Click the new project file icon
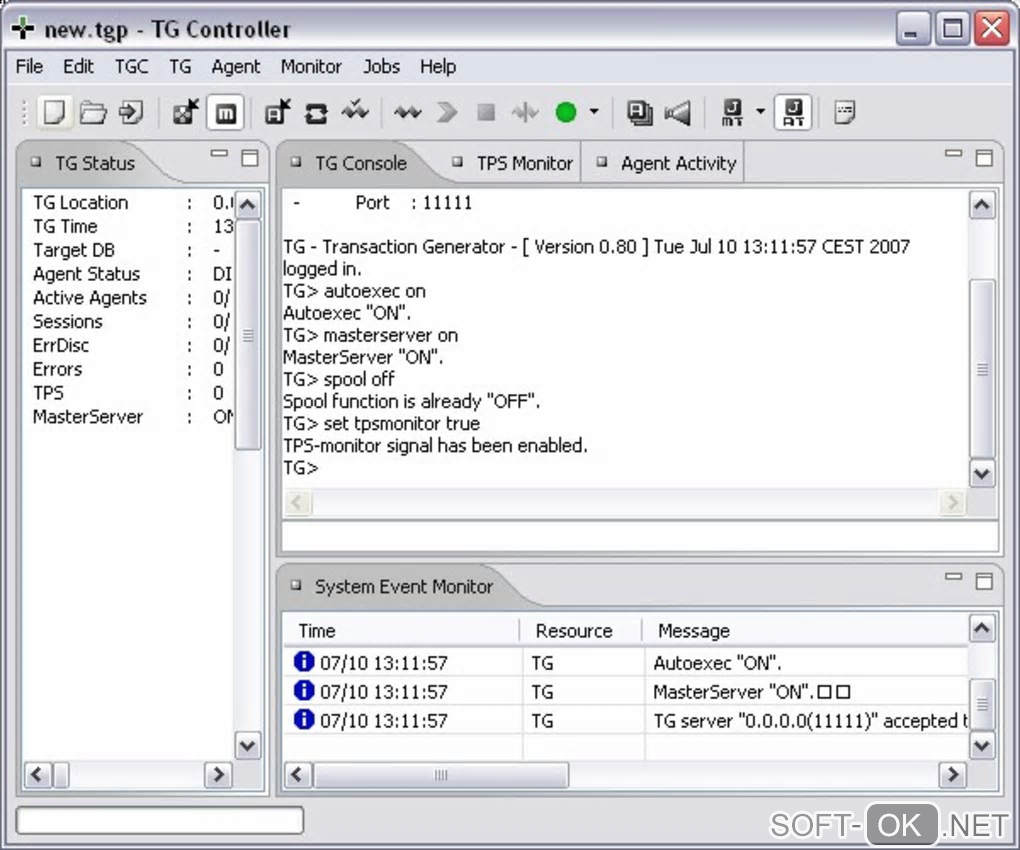Image resolution: width=1020 pixels, height=850 pixels. click(x=55, y=113)
